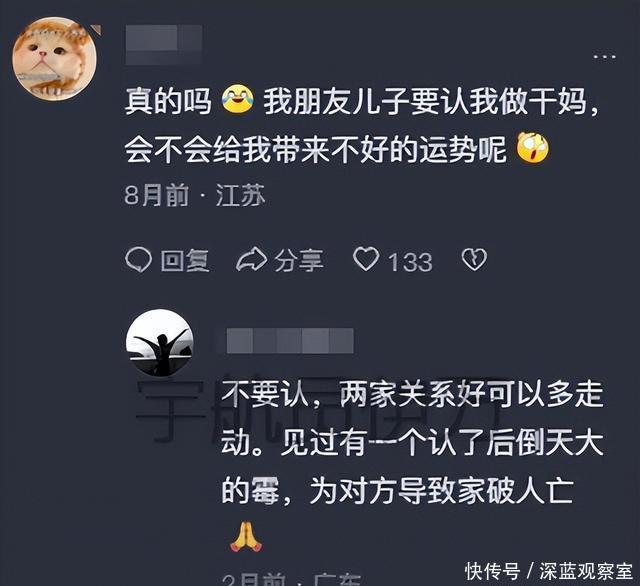Click the laughing-crying emoji in the comment
Screen dimensions: 640x586
pyautogui.click(x=237, y=99)
